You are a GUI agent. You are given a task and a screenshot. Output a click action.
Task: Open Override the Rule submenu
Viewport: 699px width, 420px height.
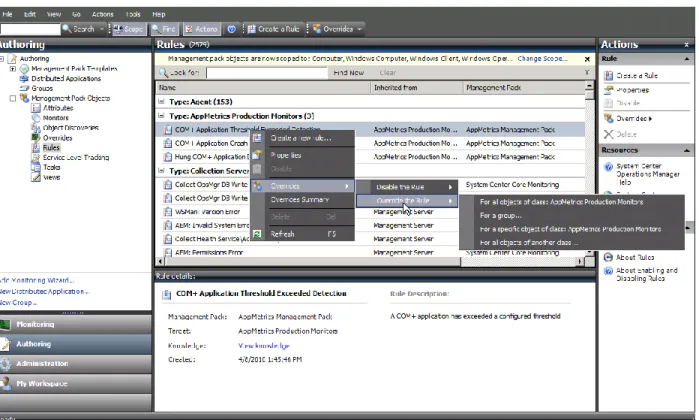(x=407, y=201)
